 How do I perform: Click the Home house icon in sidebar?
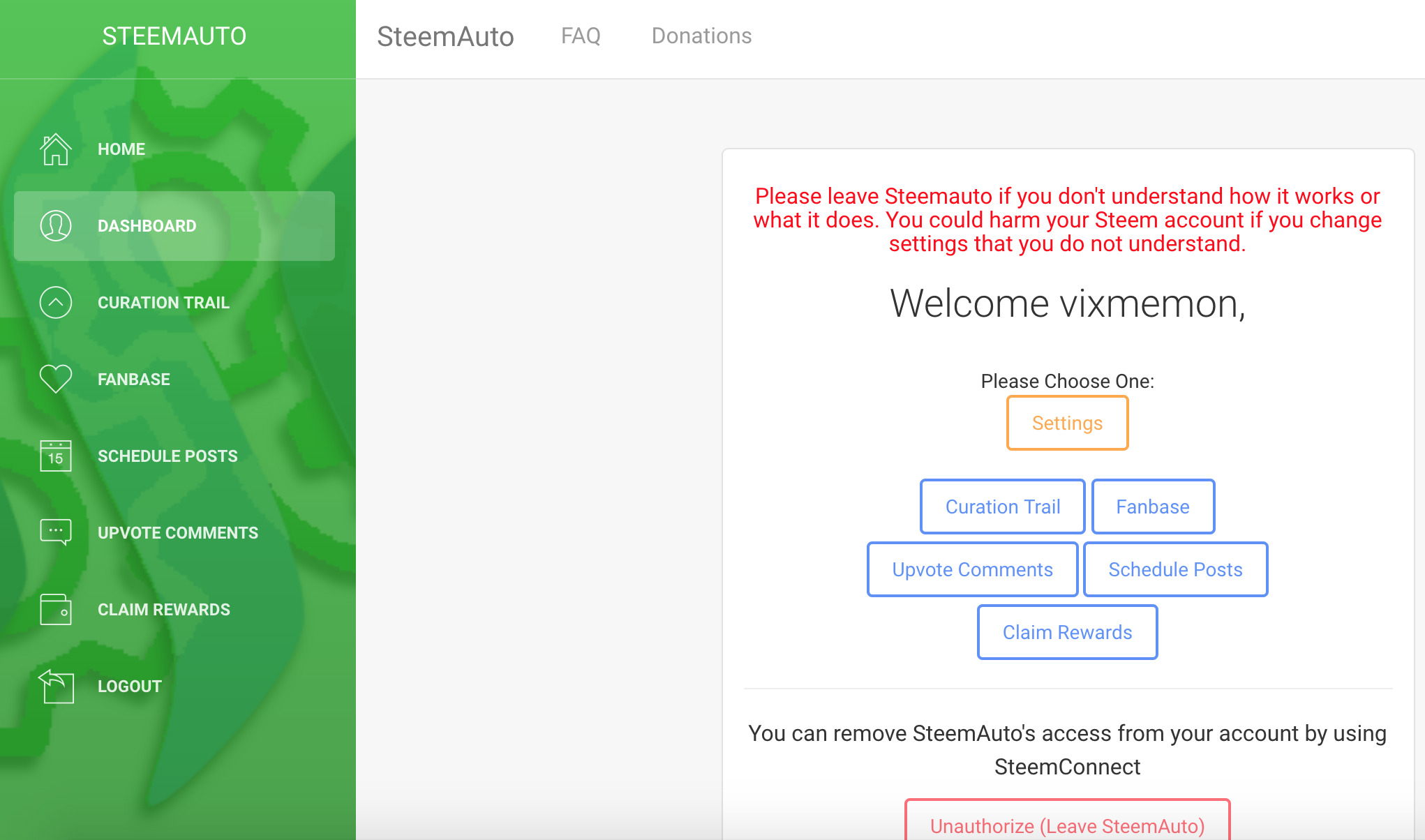(56, 149)
